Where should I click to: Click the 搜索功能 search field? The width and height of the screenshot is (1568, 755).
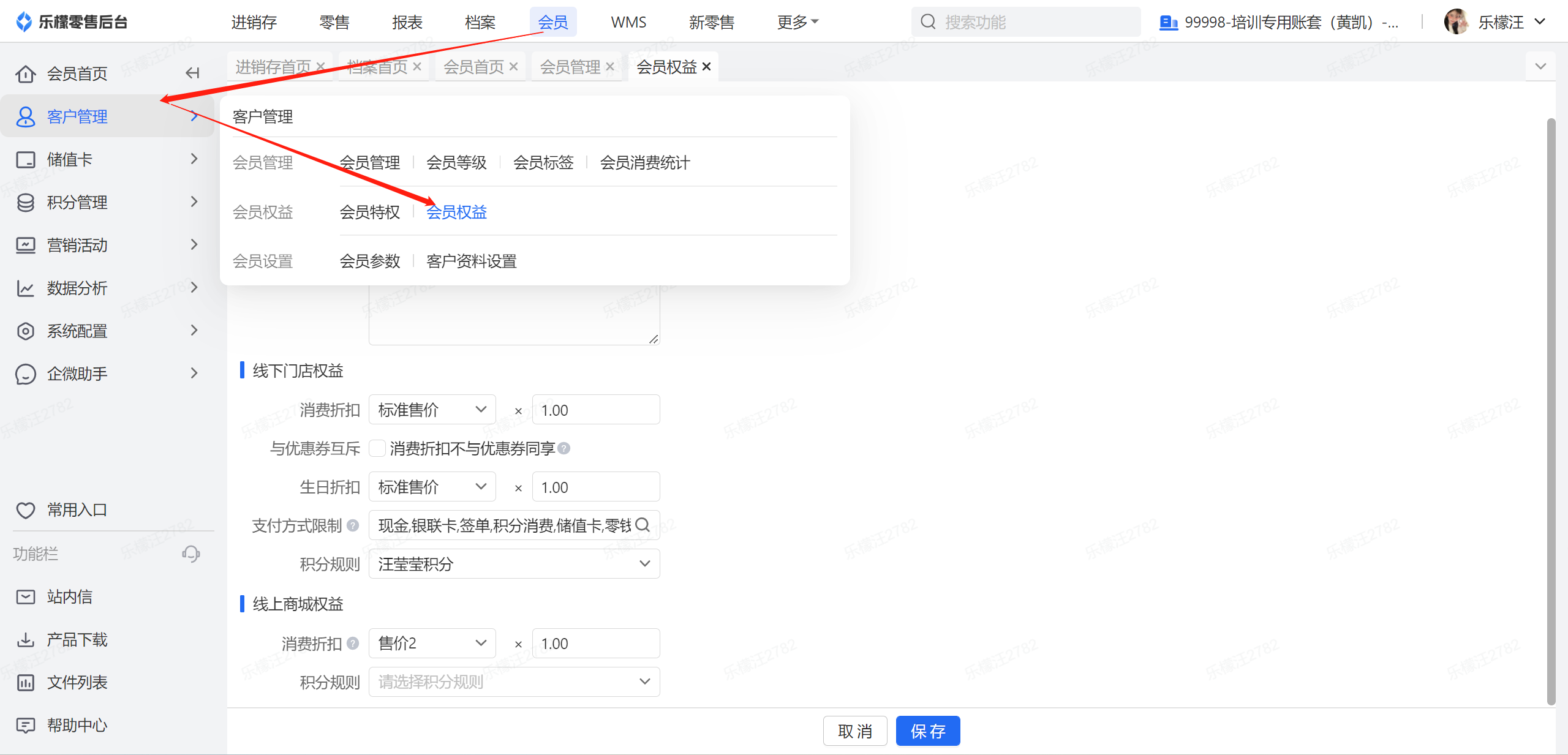click(x=1026, y=22)
